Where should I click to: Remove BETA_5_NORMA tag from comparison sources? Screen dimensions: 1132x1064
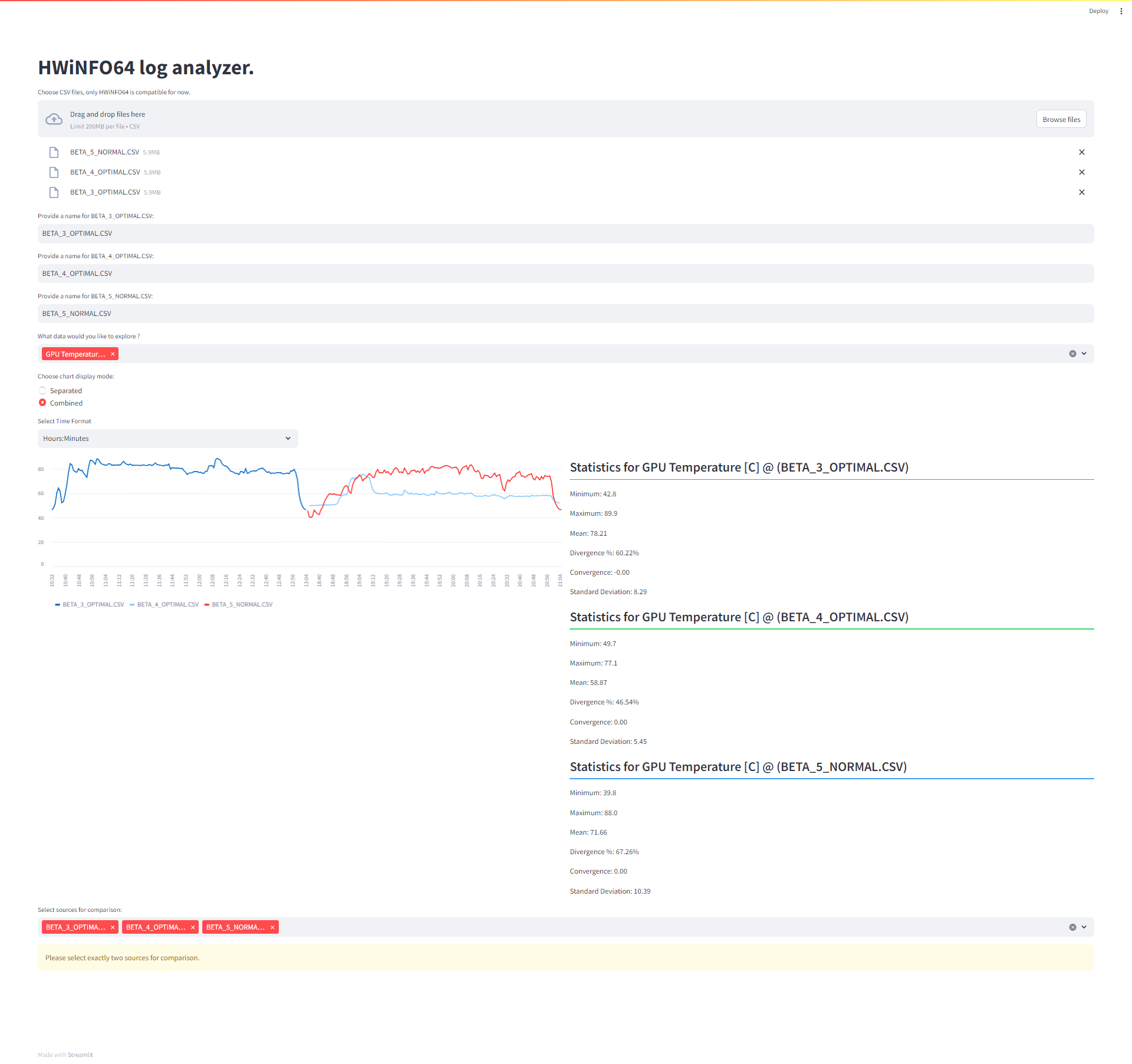[272, 927]
